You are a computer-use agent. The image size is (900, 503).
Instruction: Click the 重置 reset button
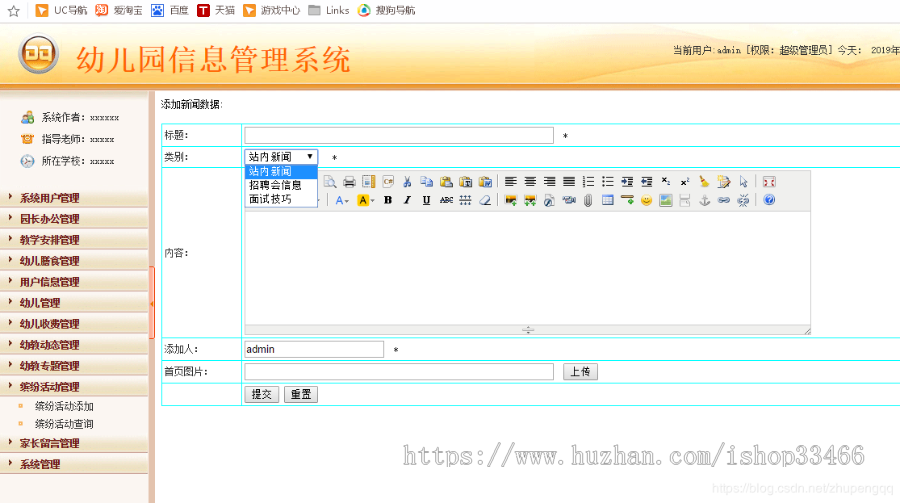point(301,394)
